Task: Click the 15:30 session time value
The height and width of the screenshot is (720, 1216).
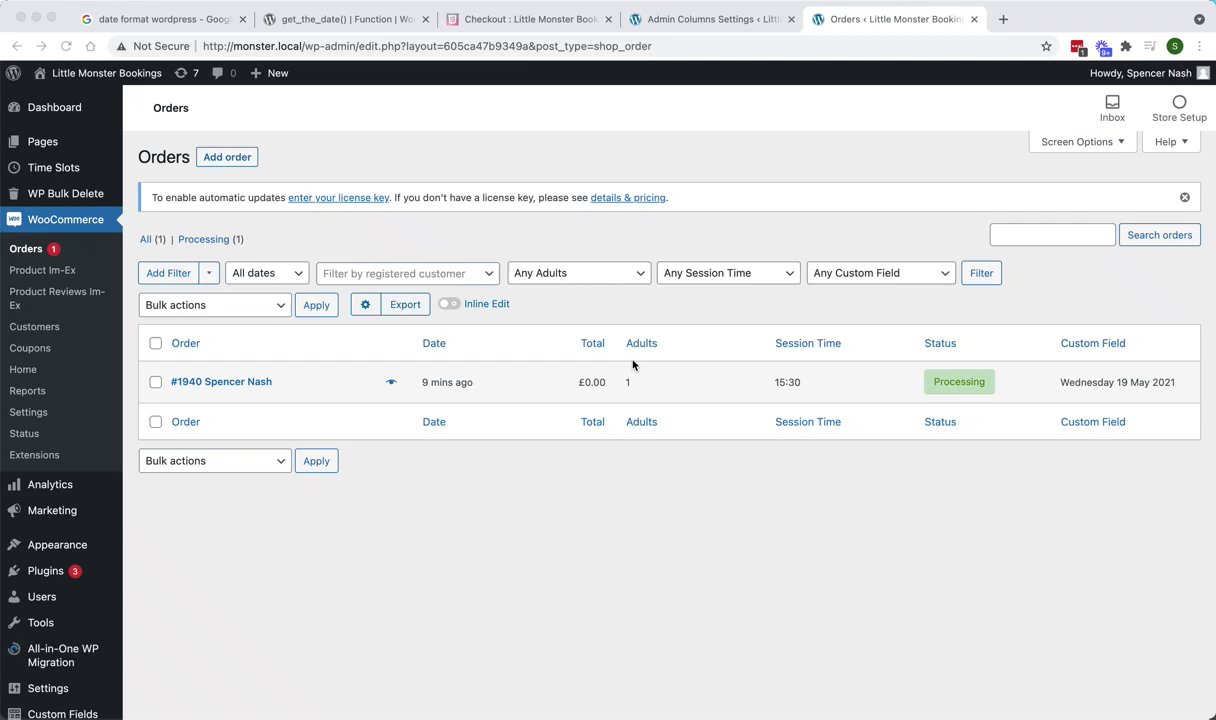Action: (787, 382)
